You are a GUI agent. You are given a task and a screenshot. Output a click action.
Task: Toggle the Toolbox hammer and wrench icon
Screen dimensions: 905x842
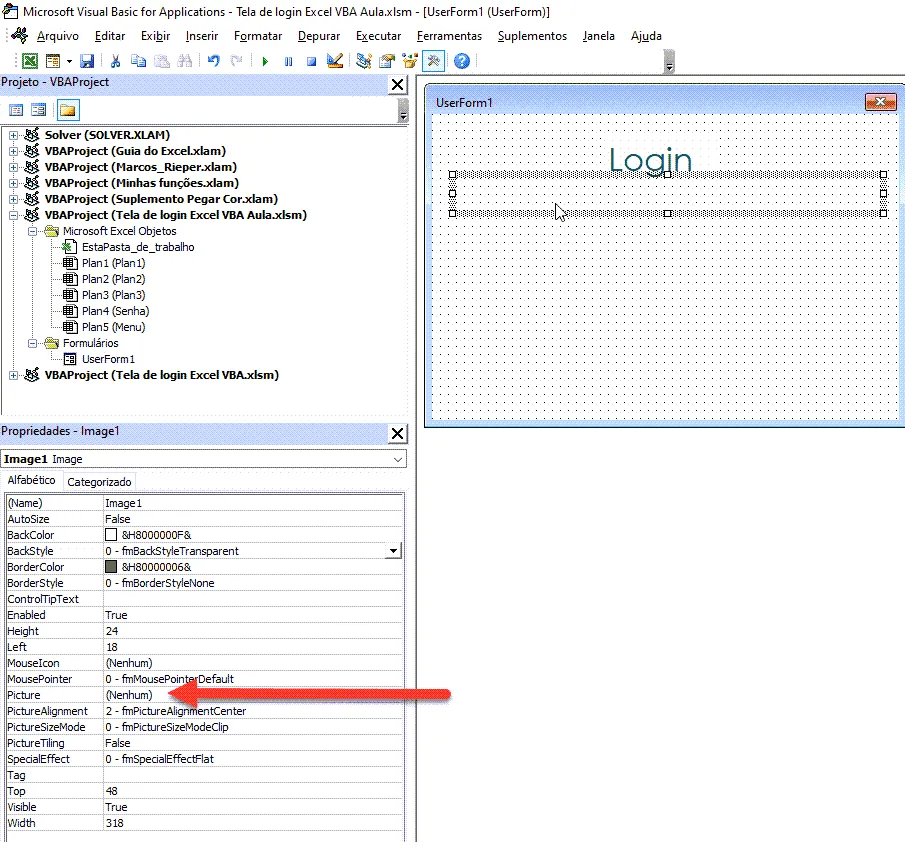click(433, 61)
